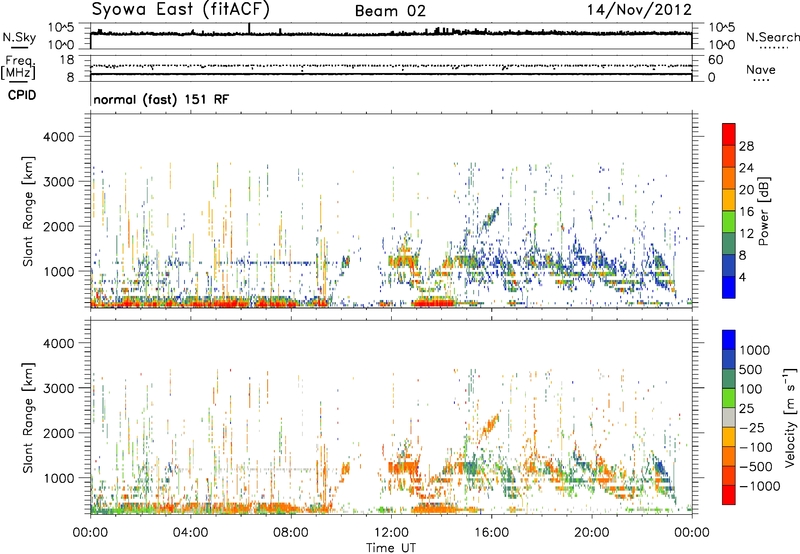Click the '12' Power color bar value
This screenshot has width=800, height=554.
pos(746,234)
